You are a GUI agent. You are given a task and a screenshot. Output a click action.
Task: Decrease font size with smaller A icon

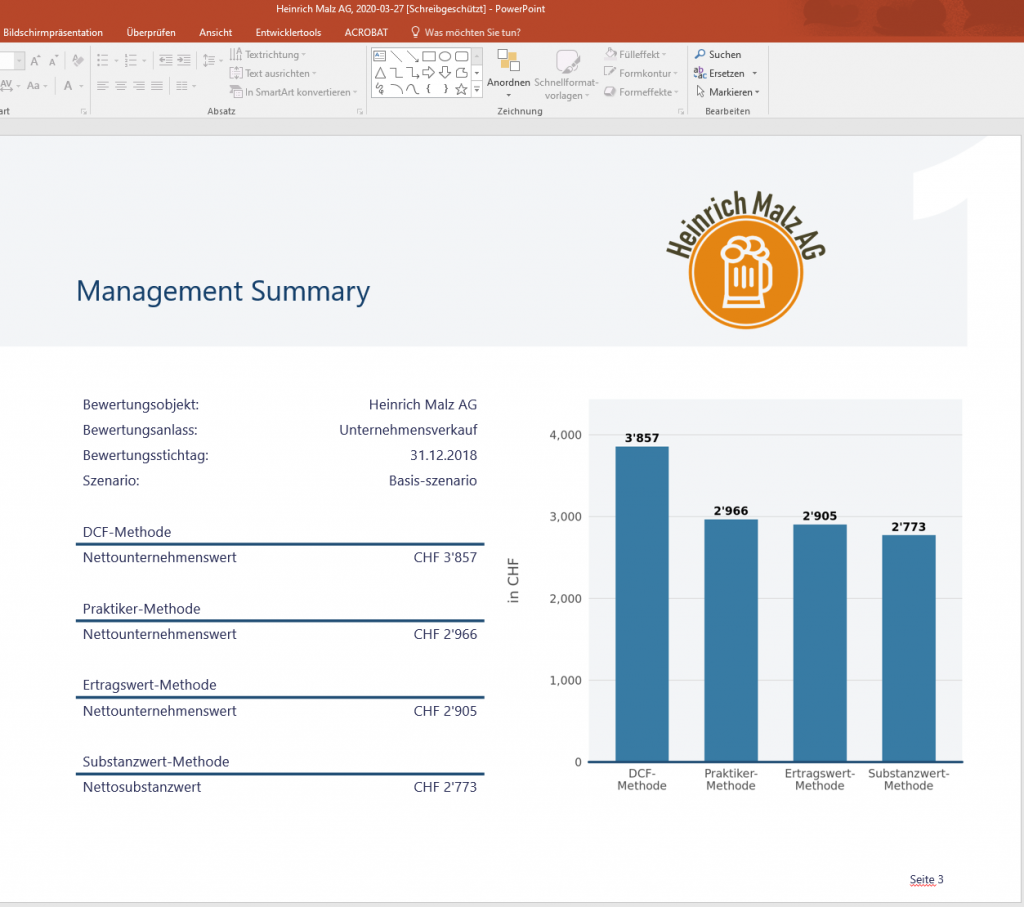click(54, 61)
